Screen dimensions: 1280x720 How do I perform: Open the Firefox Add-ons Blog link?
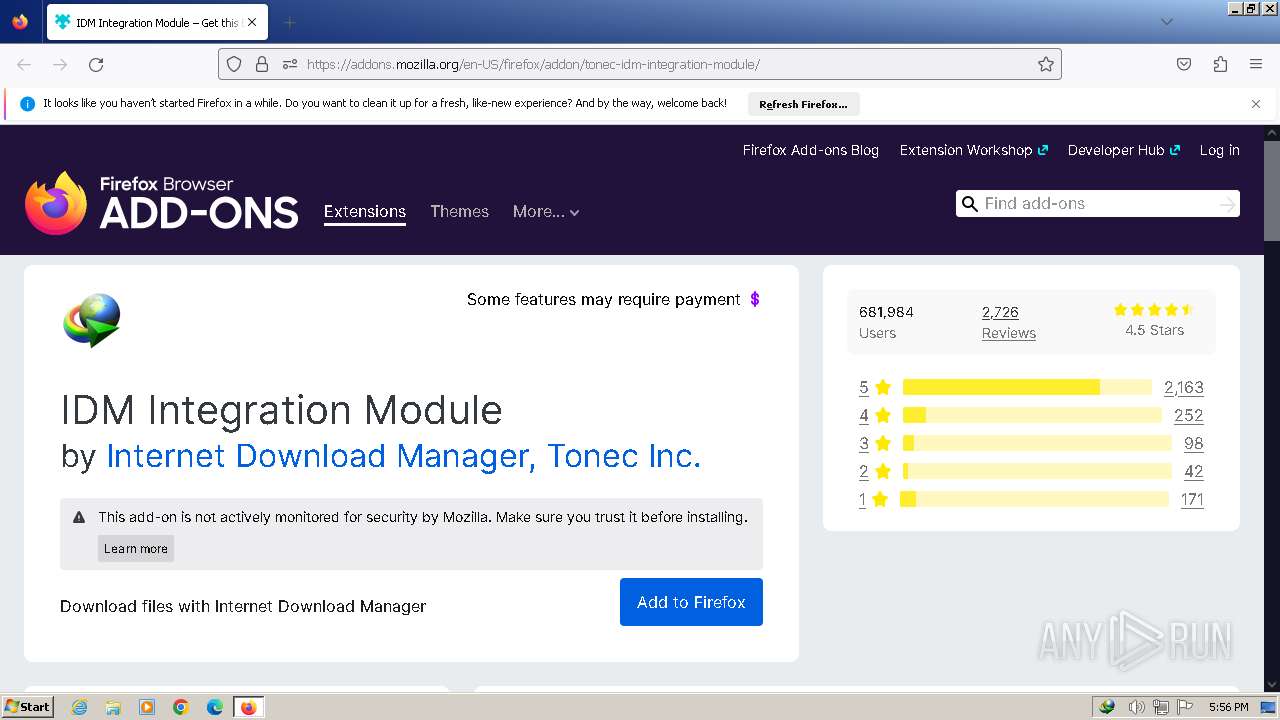point(810,150)
